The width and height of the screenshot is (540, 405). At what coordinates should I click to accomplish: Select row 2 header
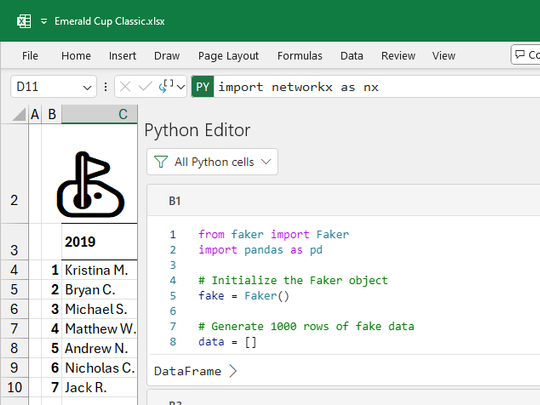tap(14, 174)
